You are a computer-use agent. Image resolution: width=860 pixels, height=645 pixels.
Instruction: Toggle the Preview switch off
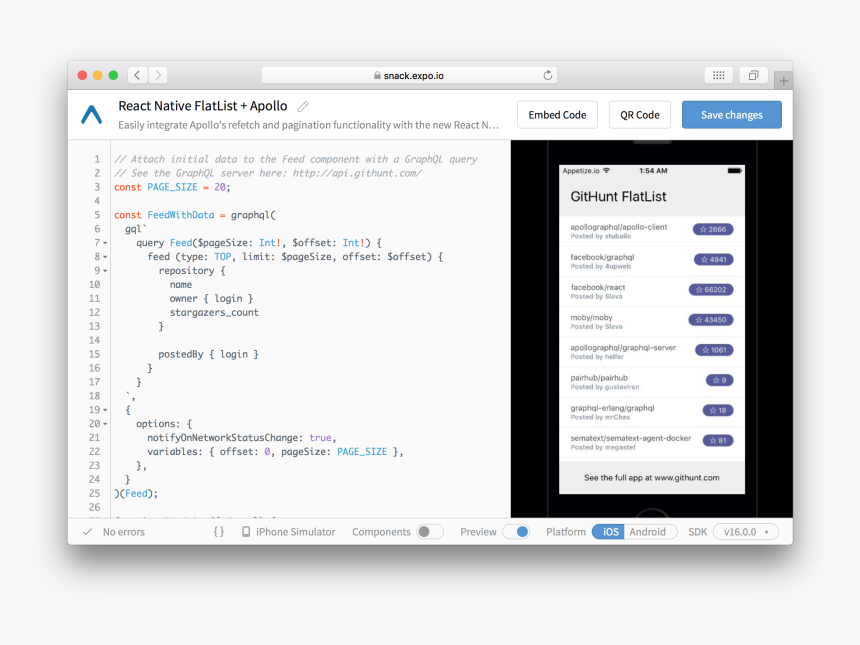point(516,531)
